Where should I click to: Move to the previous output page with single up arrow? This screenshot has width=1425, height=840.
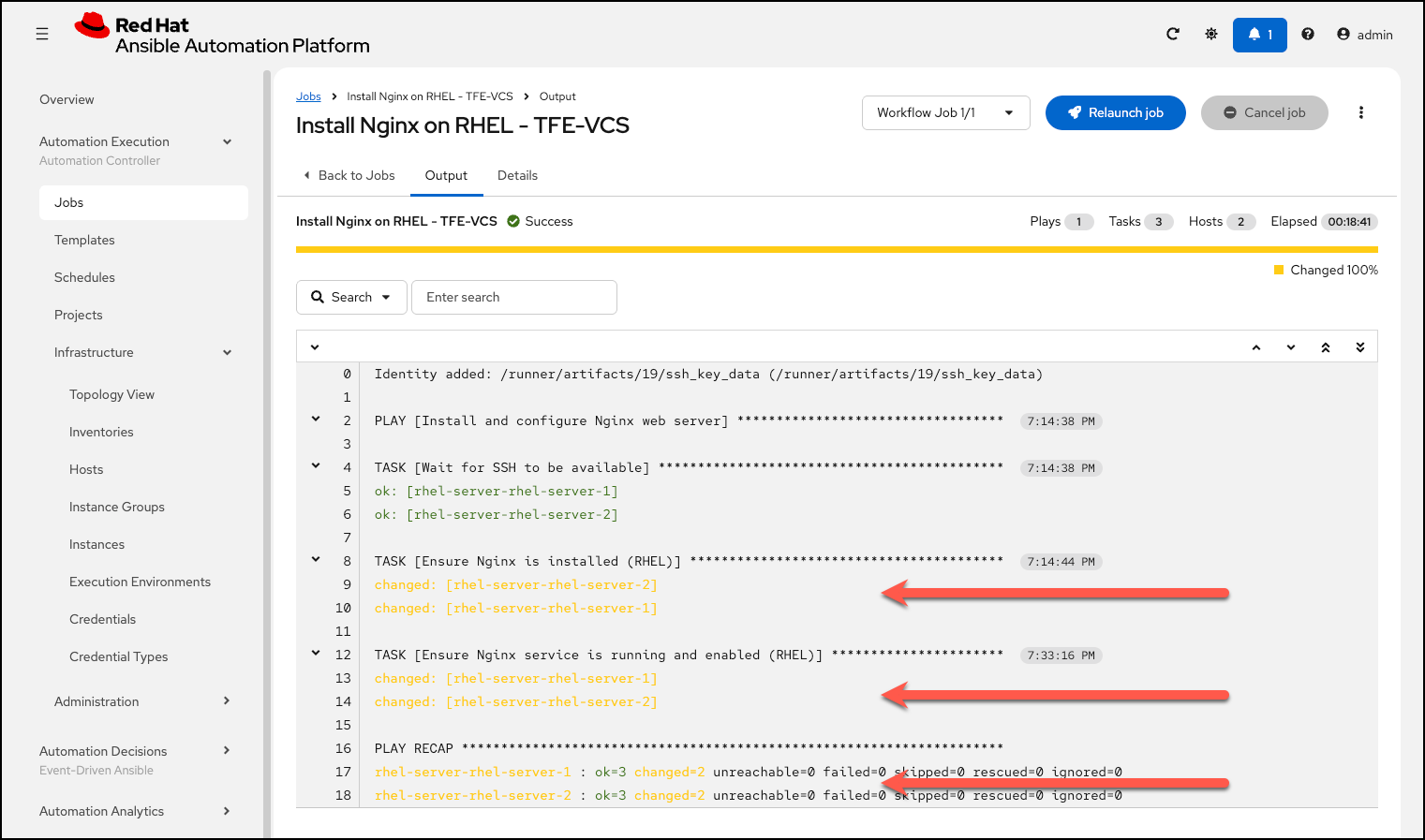click(1256, 347)
